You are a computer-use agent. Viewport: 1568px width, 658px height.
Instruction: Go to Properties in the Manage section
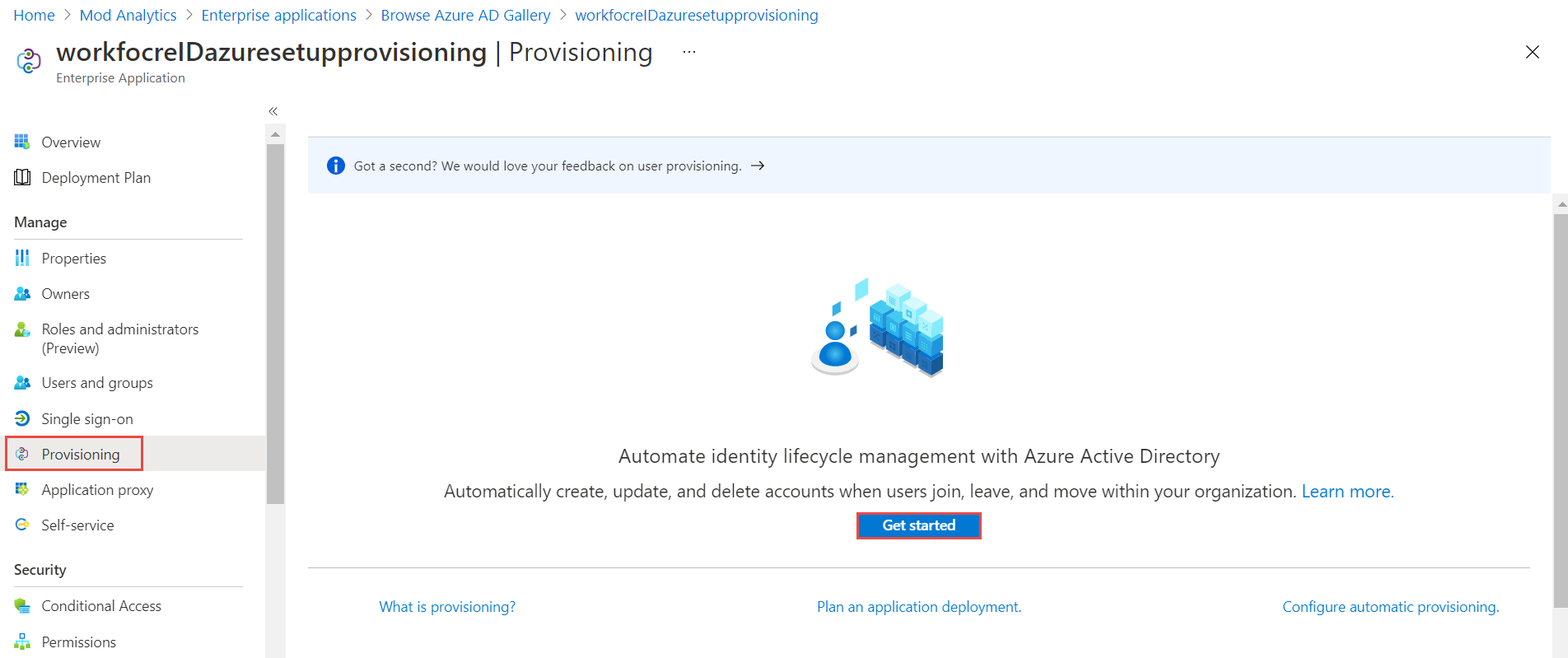point(74,258)
